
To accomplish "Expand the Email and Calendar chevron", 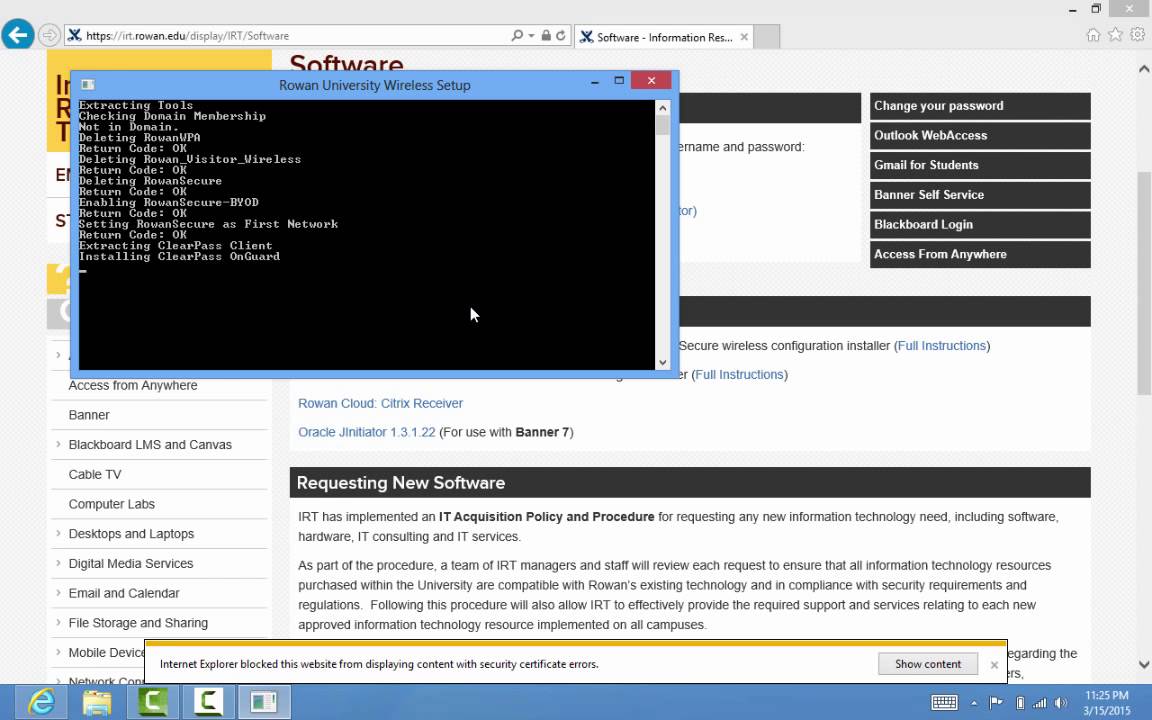I will [x=58, y=592].
